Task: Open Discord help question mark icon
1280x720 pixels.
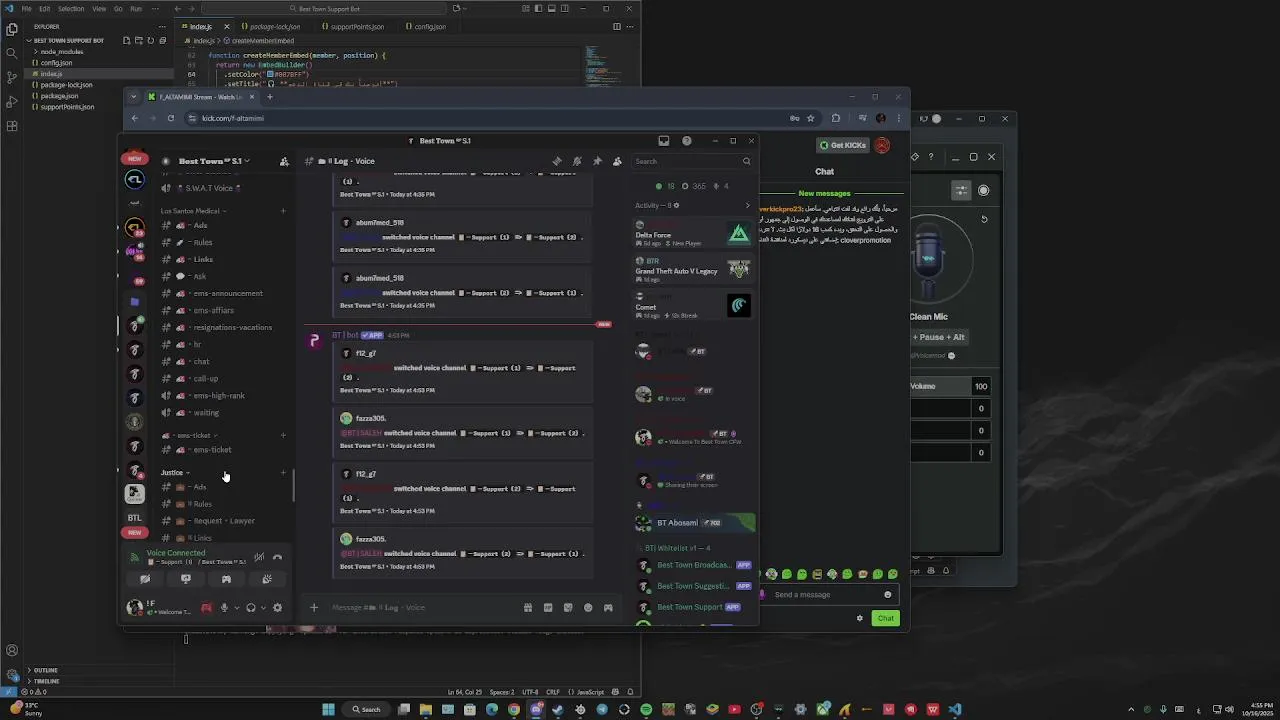Action: coord(686,141)
